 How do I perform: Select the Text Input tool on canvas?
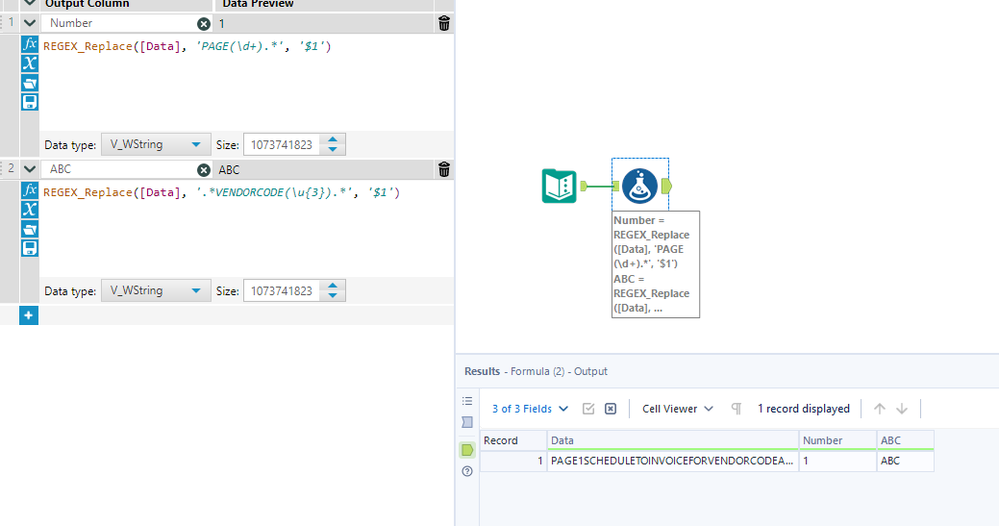pos(559,186)
